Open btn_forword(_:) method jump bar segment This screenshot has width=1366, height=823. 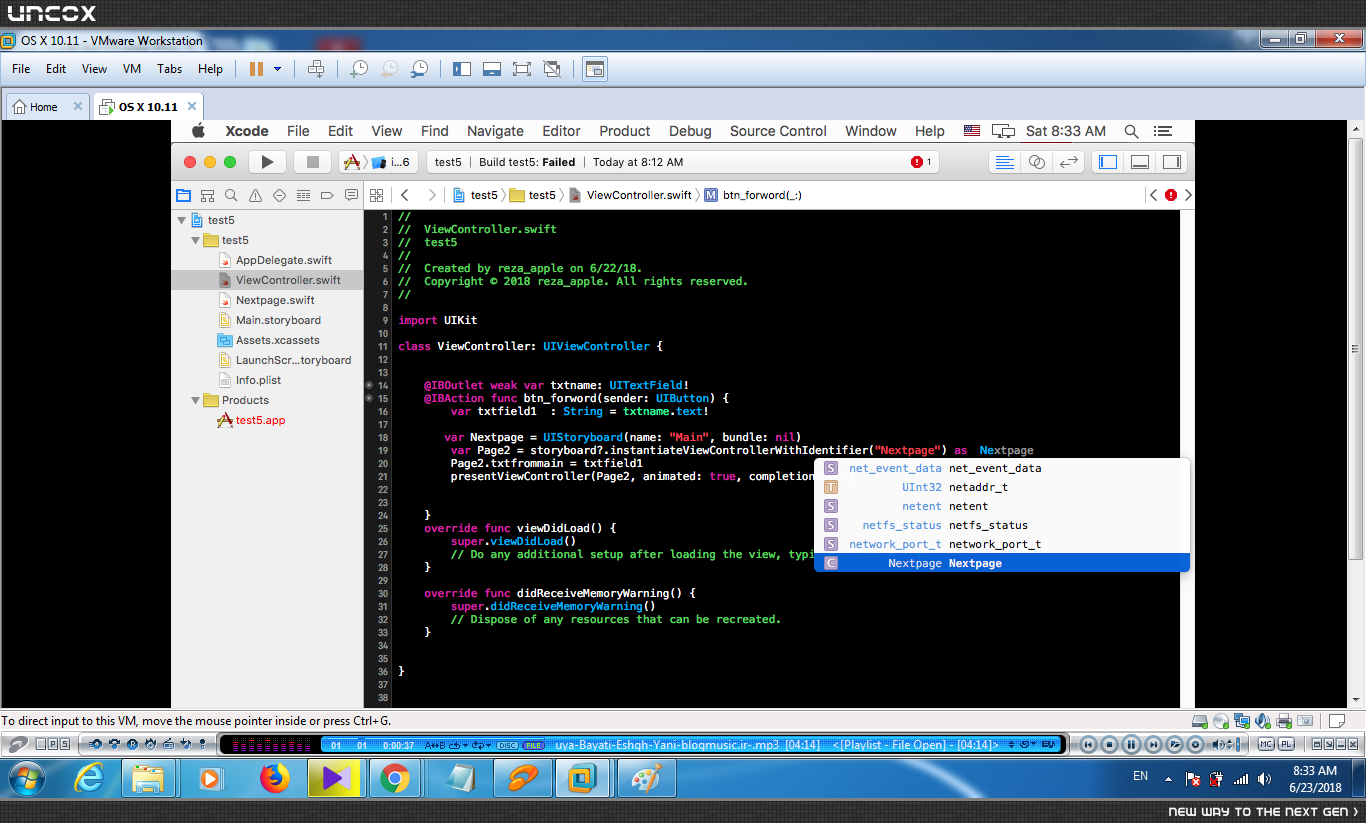[x=753, y=195]
